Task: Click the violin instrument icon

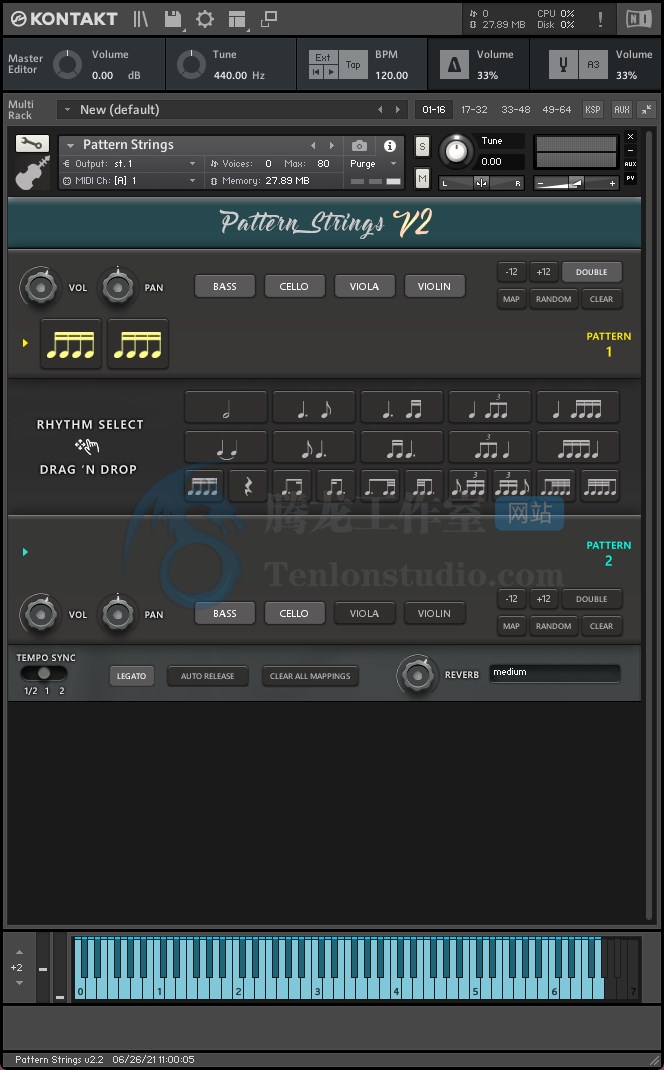Action: 32,173
